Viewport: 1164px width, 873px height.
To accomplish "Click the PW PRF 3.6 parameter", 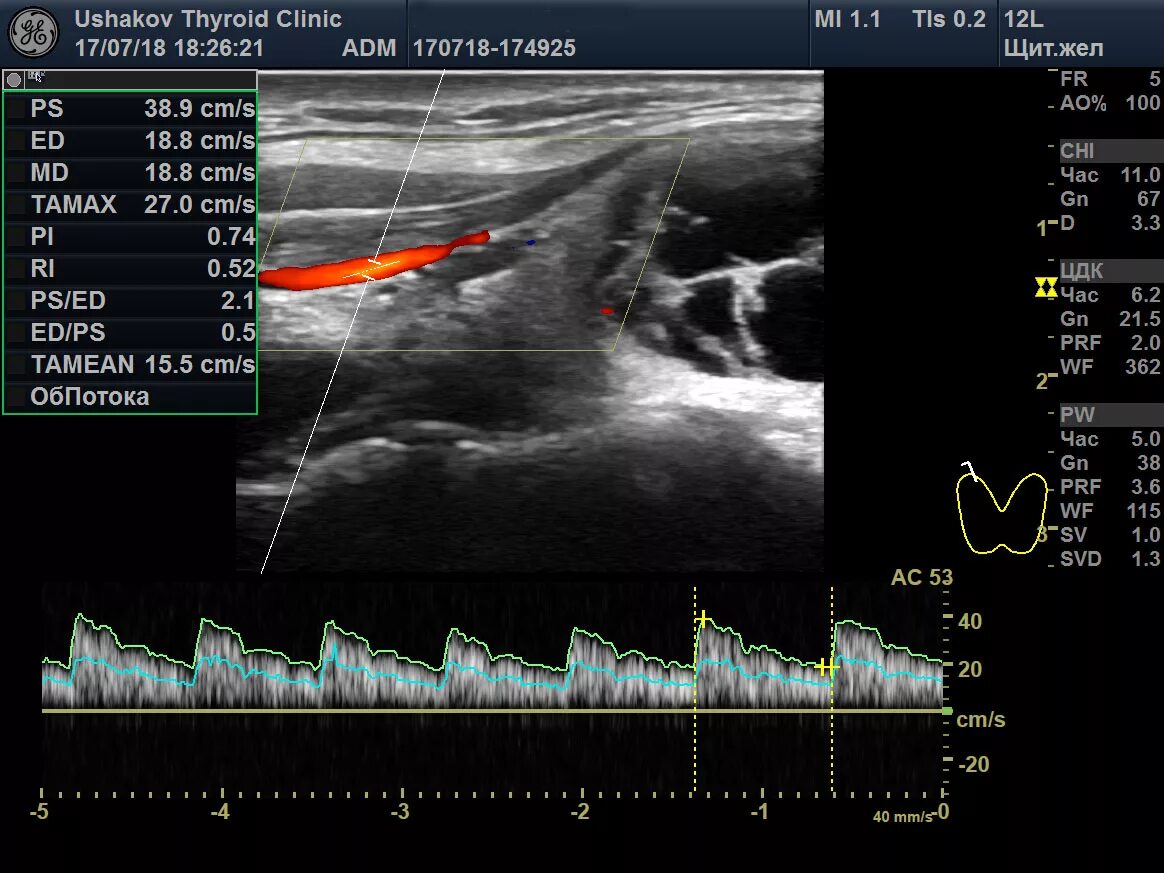I will 1110,487.
